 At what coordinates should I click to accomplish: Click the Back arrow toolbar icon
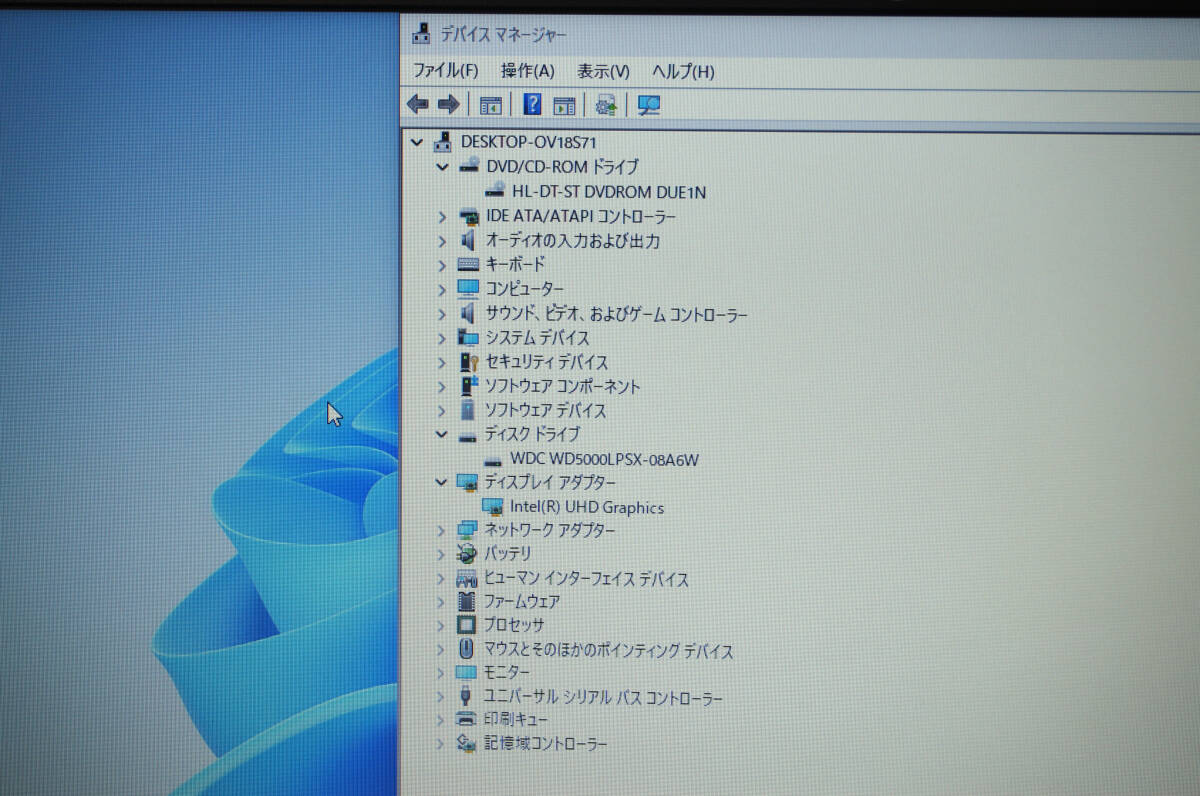click(418, 105)
